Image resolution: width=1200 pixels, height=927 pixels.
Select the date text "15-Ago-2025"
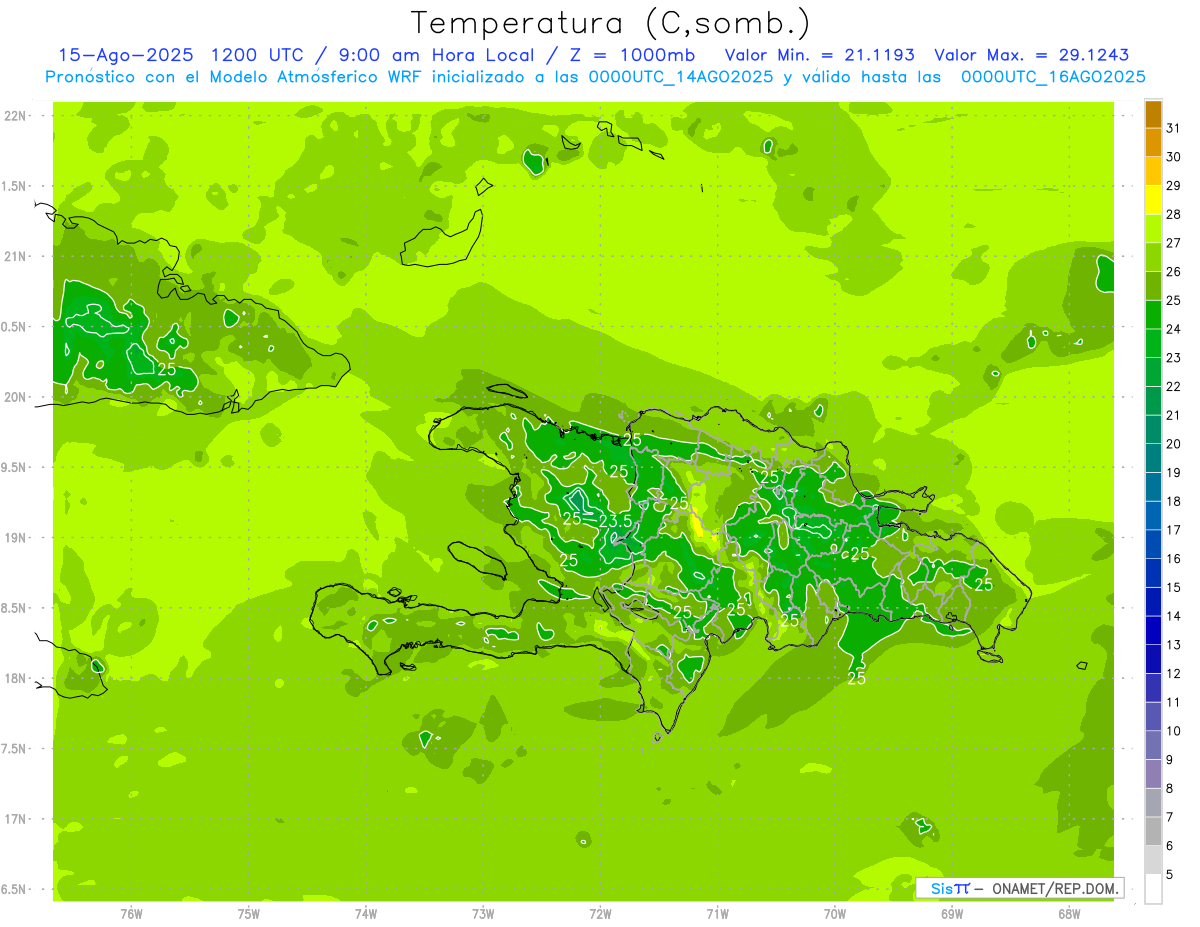pyautogui.click(x=124, y=55)
